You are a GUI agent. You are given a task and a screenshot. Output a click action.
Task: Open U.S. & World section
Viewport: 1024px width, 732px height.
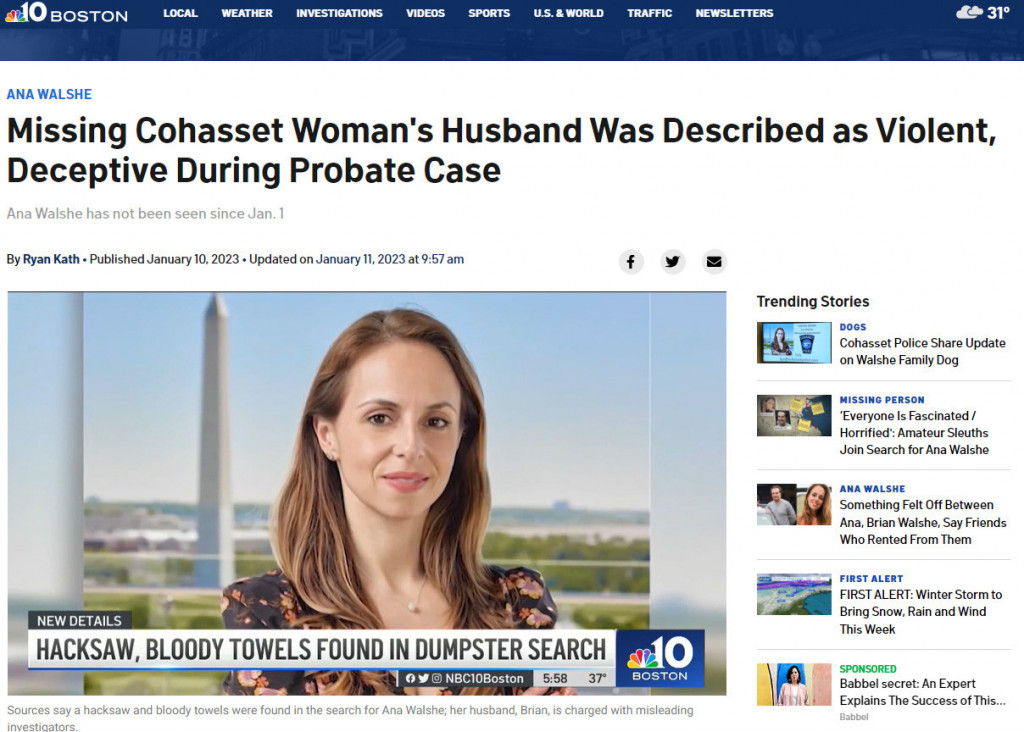point(568,13)
